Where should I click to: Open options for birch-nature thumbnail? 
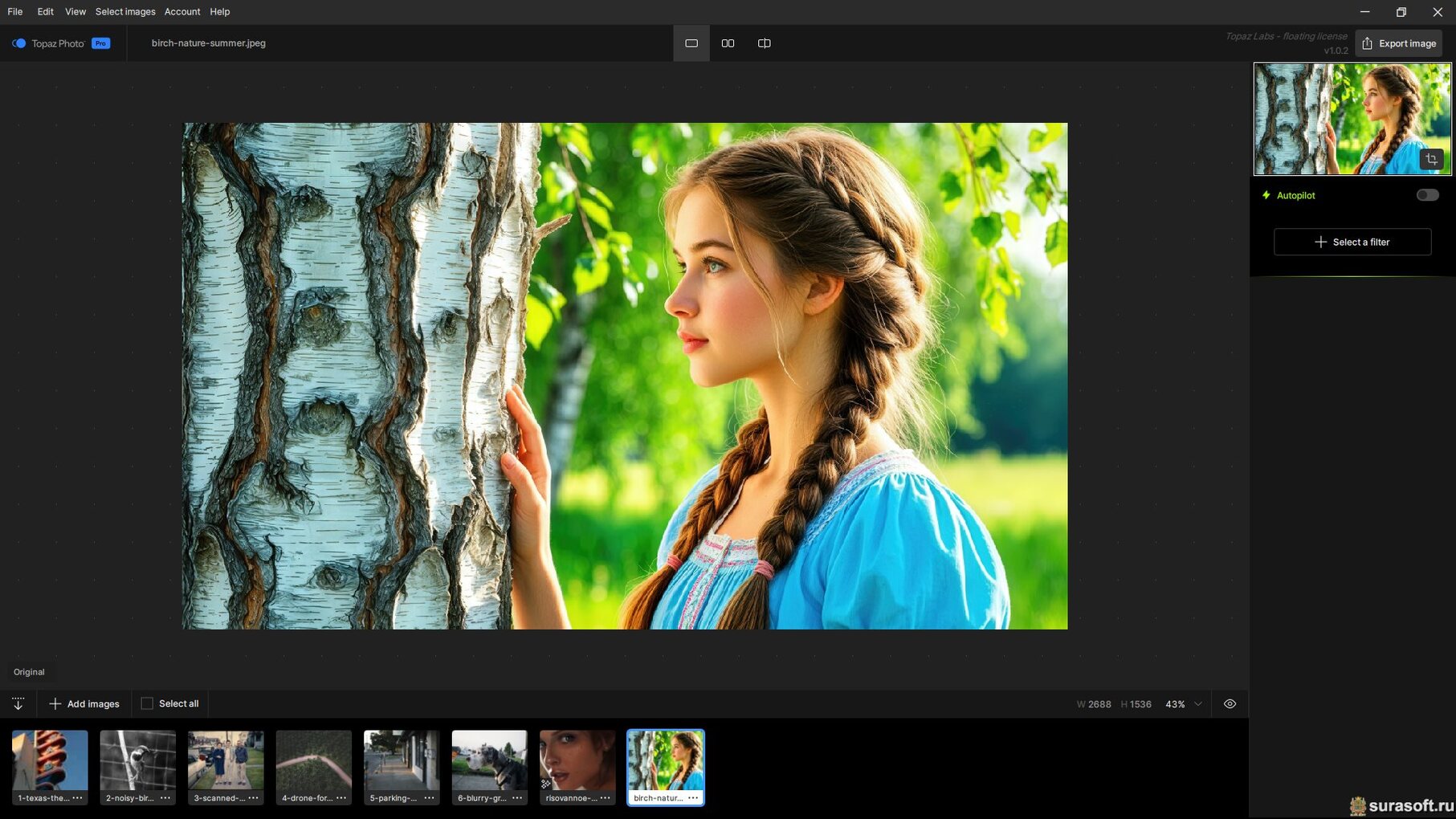coord(693,798)
